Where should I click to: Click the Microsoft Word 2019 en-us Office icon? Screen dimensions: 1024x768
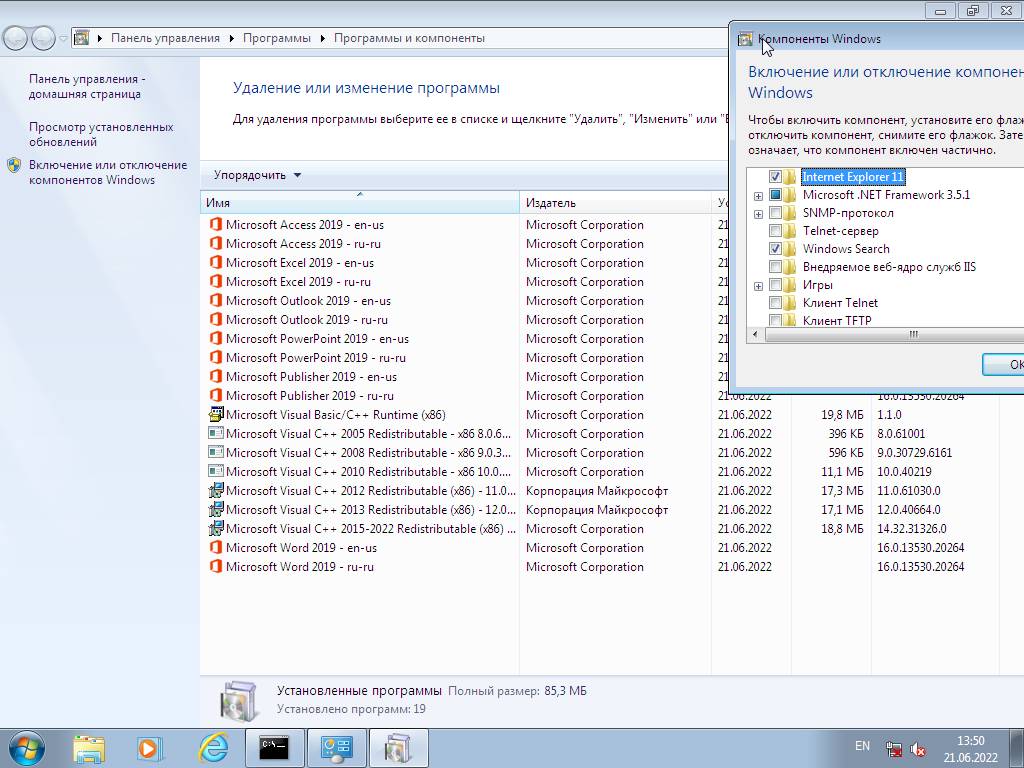coord(216,547)
